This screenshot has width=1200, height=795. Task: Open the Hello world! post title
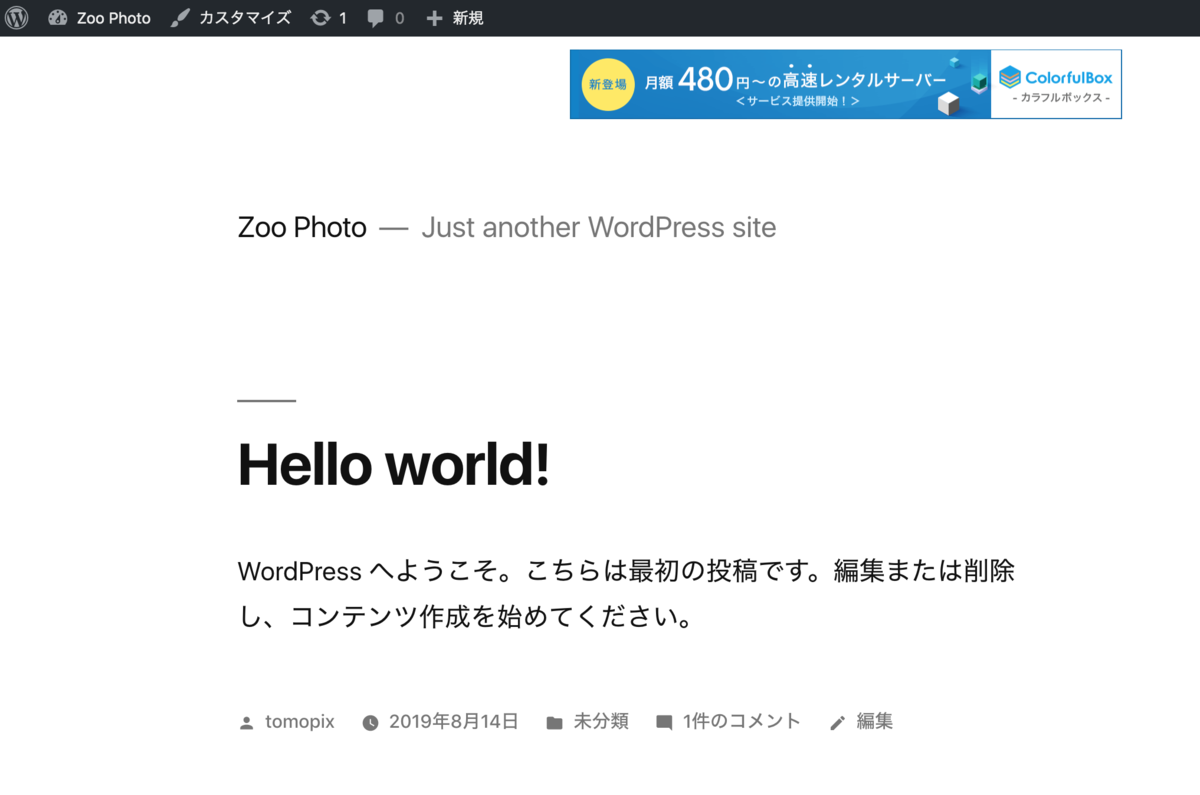point(393,465)
